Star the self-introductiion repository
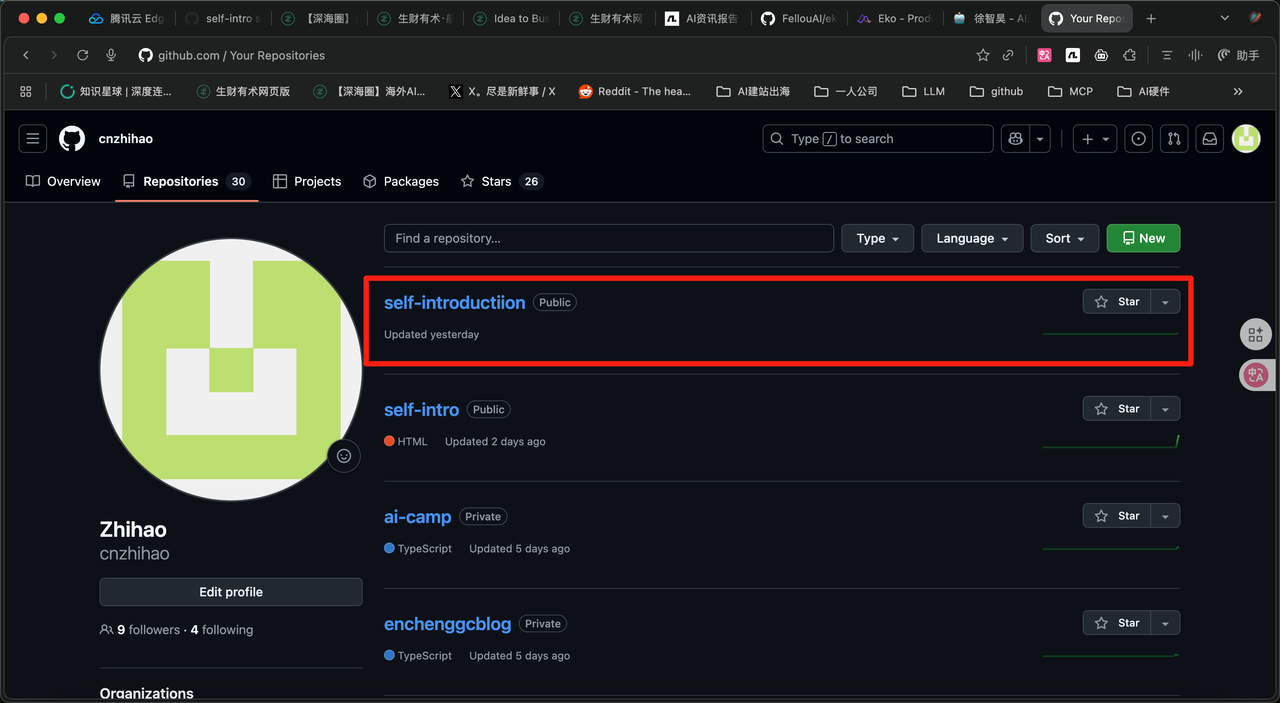This screenshot has width=1280, height=703. (1117, 302)
